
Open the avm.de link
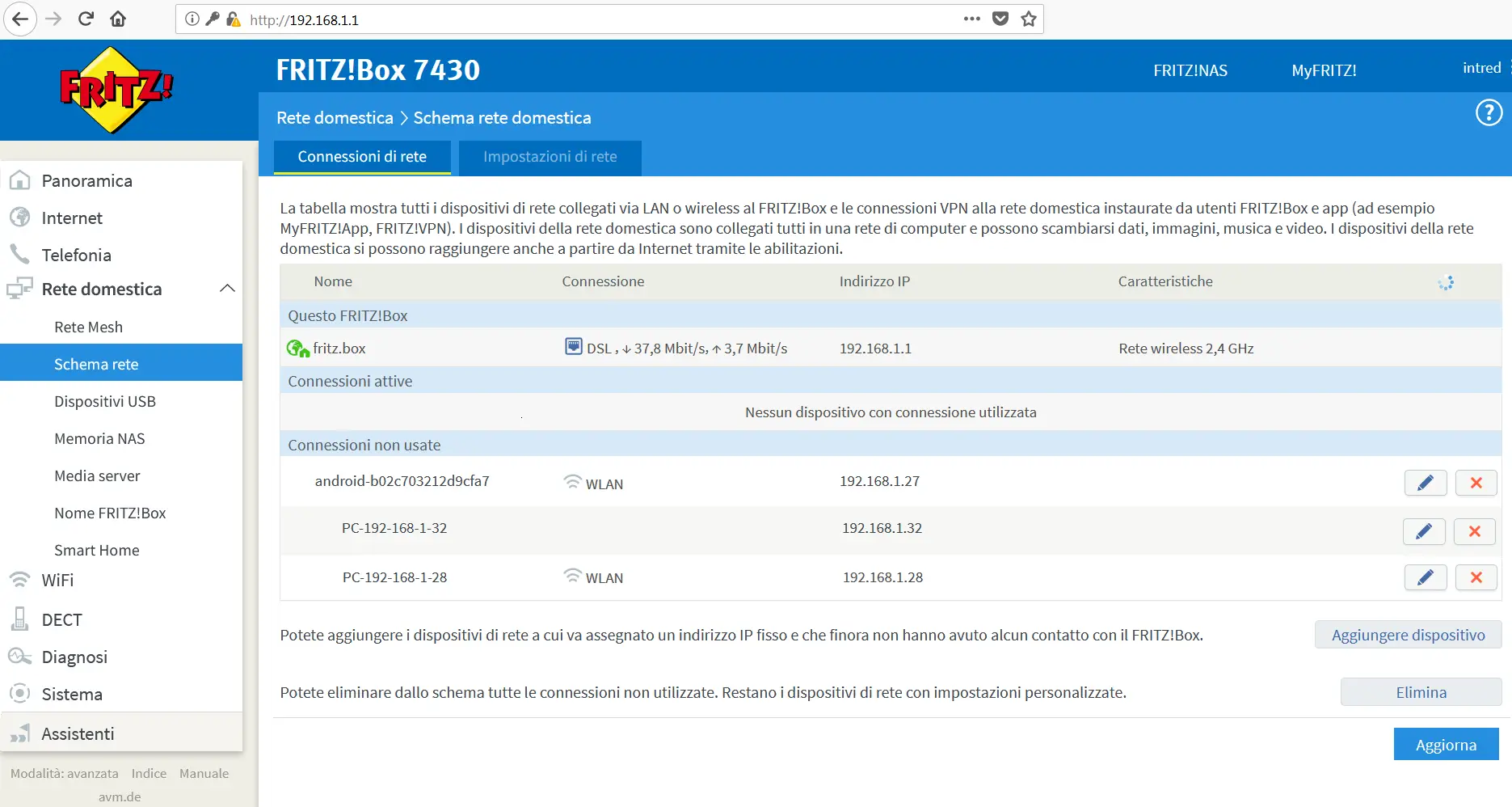[x=120, y=796]
